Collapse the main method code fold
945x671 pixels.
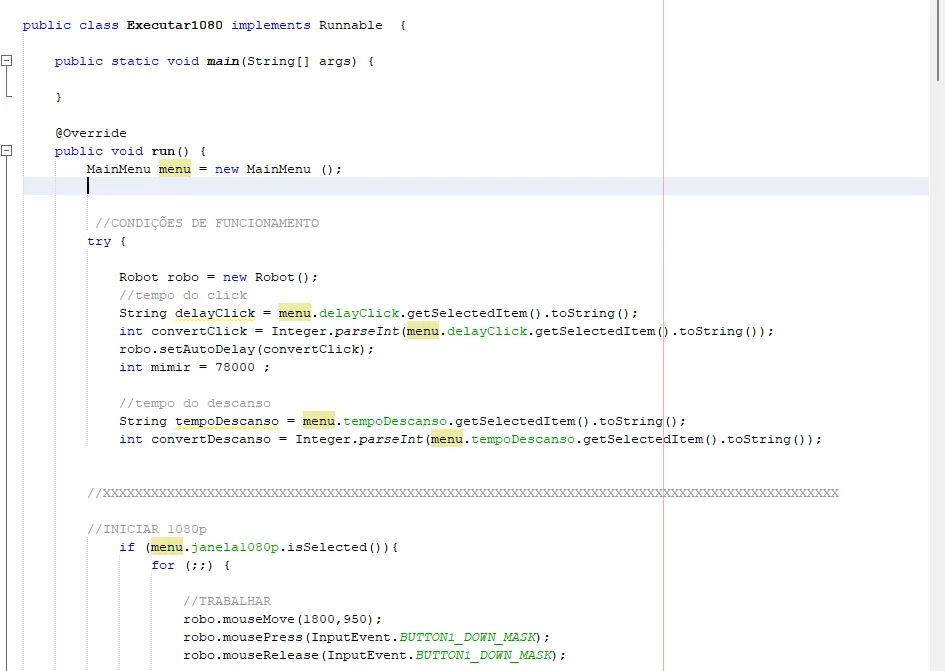point(7,60)
